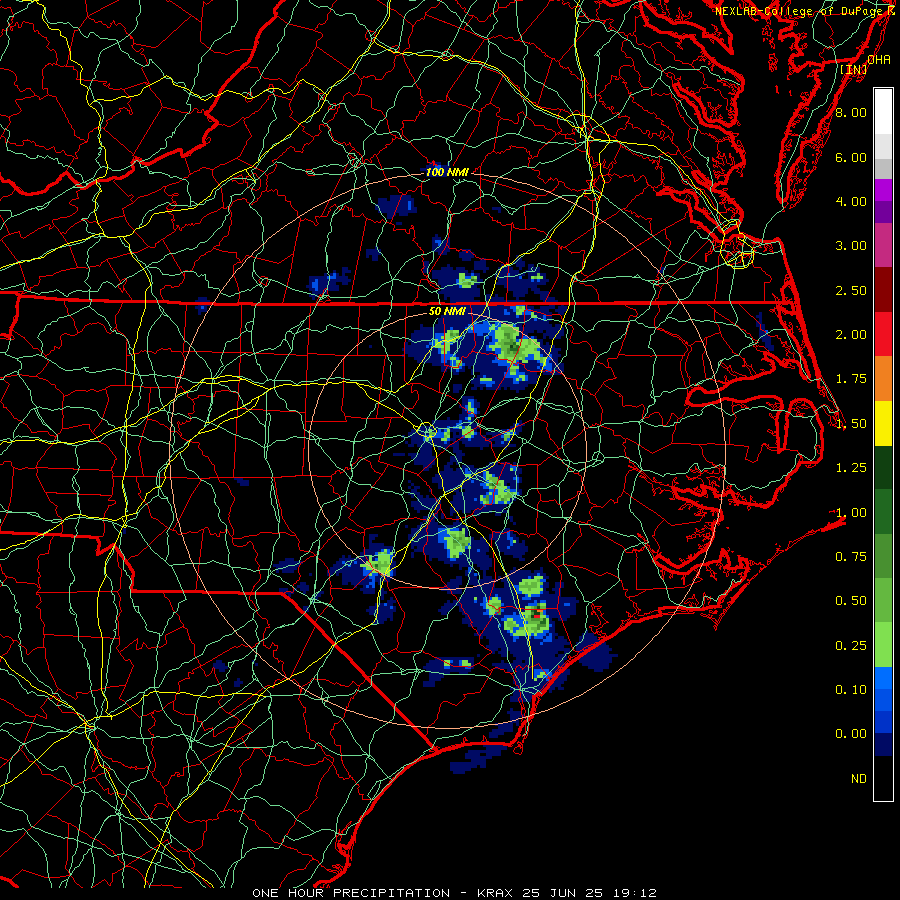
Task: Select the yellow legend swatch
Action: click(x=883, y=424)
